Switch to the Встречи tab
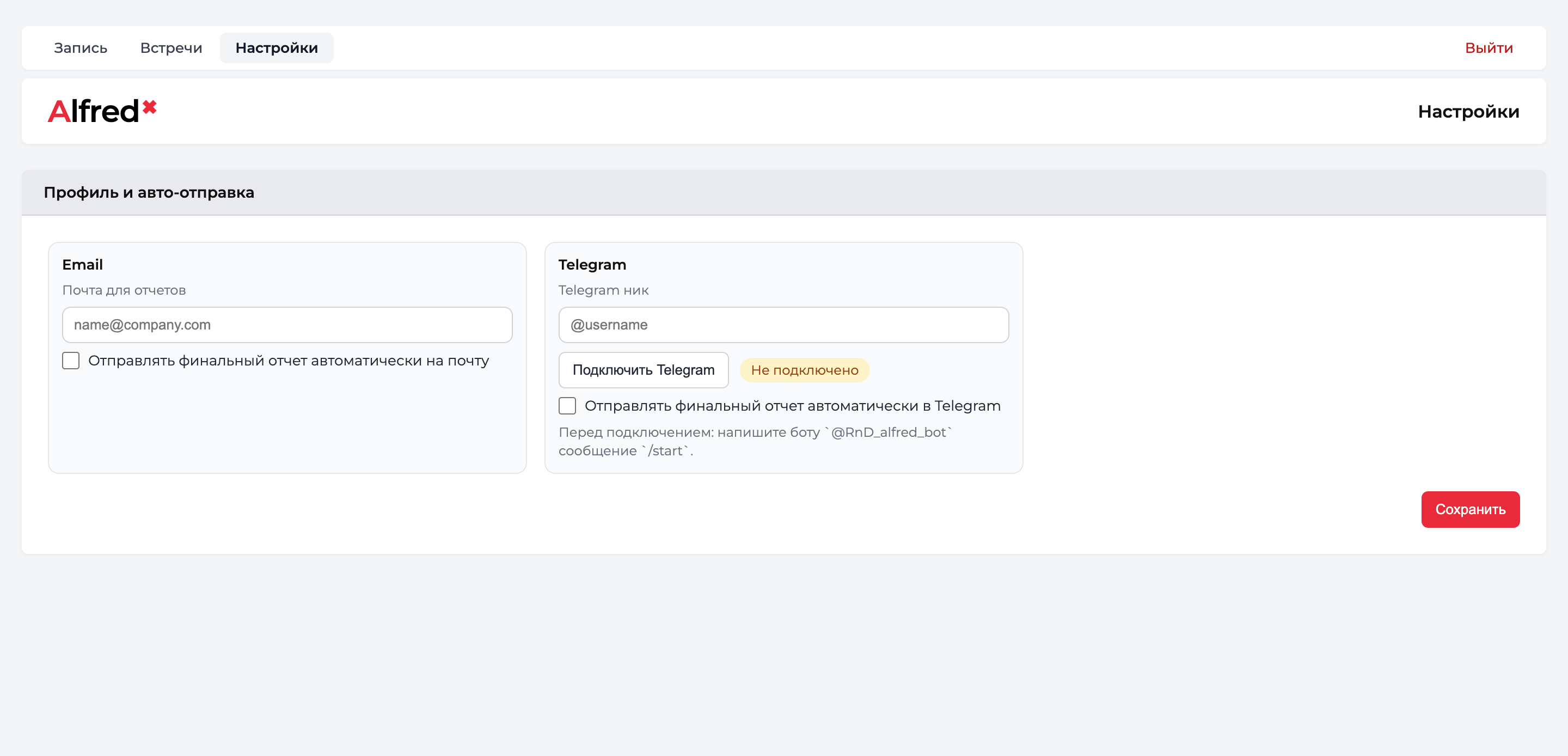Screen dimensions: 1568x756 coord(171,47)
